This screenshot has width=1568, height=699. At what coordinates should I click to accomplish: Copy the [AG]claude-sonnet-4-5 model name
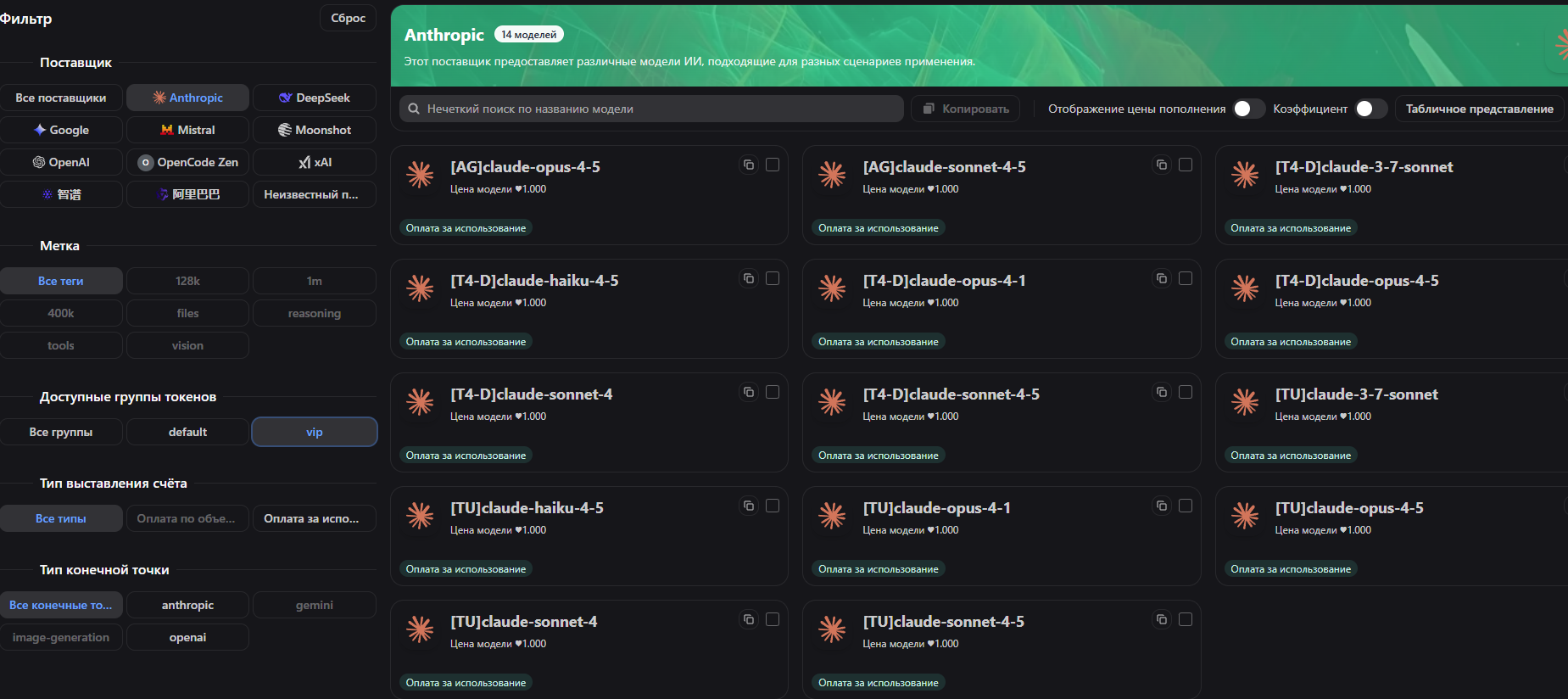point(1162,165)
